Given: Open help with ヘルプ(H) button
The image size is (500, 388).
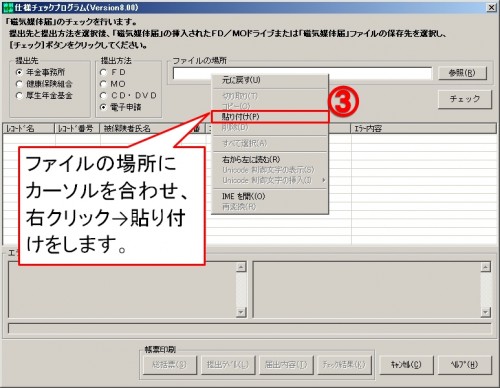Looking at the screenshot, I should coord(464,365).
